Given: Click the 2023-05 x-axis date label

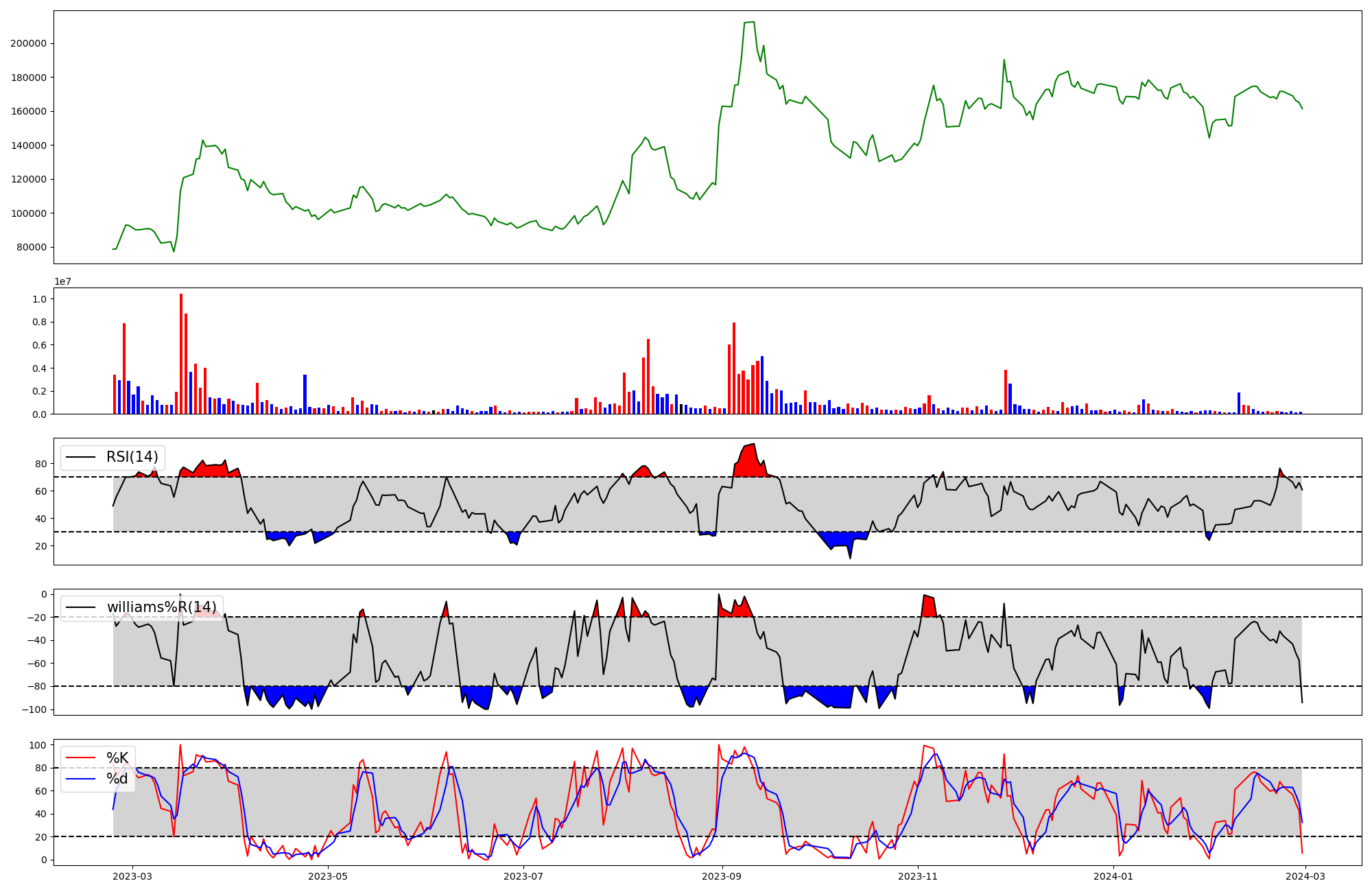Looking at the screenshot, I should (328, 876).
